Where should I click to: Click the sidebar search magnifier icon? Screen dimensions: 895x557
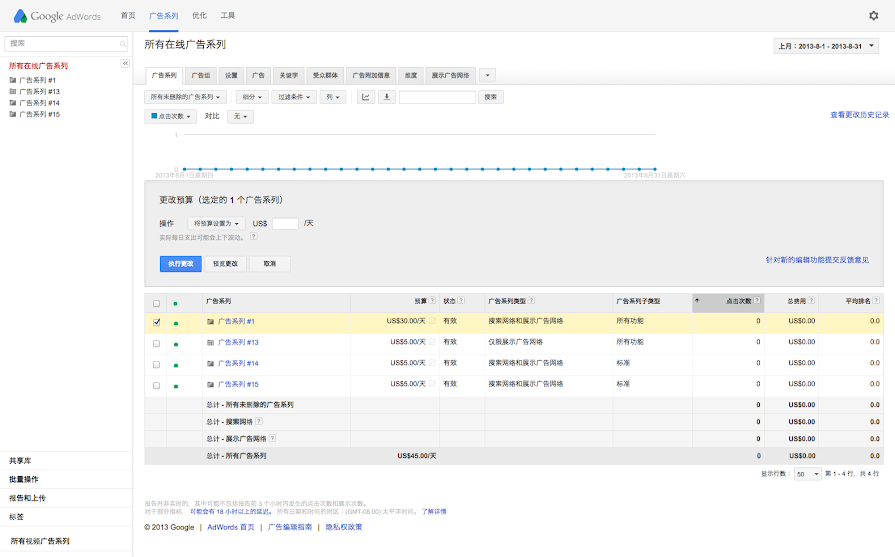click(123, 44)
